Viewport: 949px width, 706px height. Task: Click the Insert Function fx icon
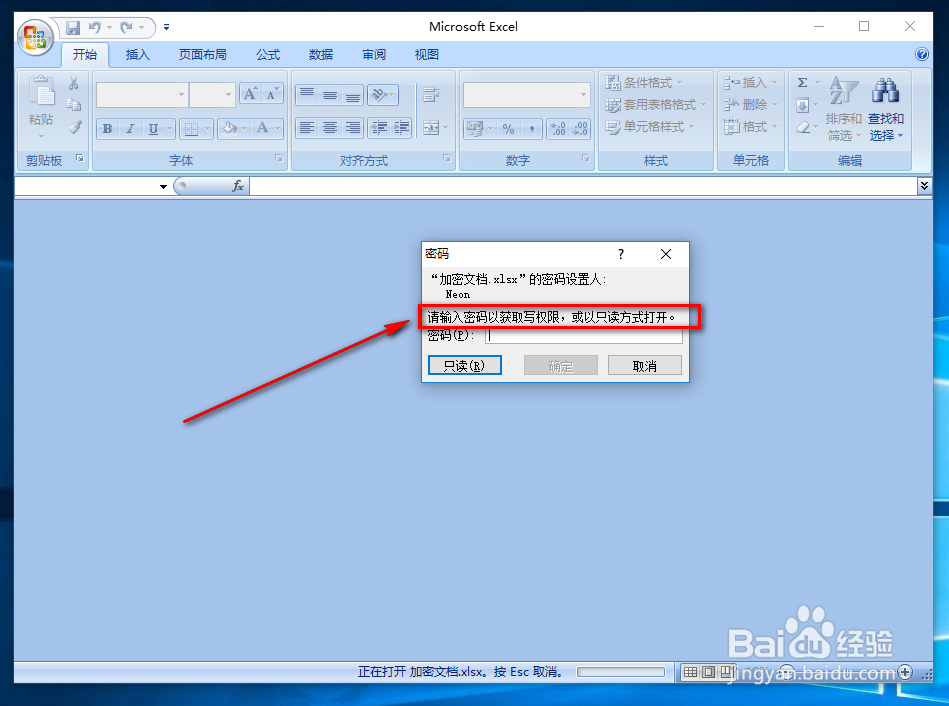pyautogui.click(x=238, y=186)
